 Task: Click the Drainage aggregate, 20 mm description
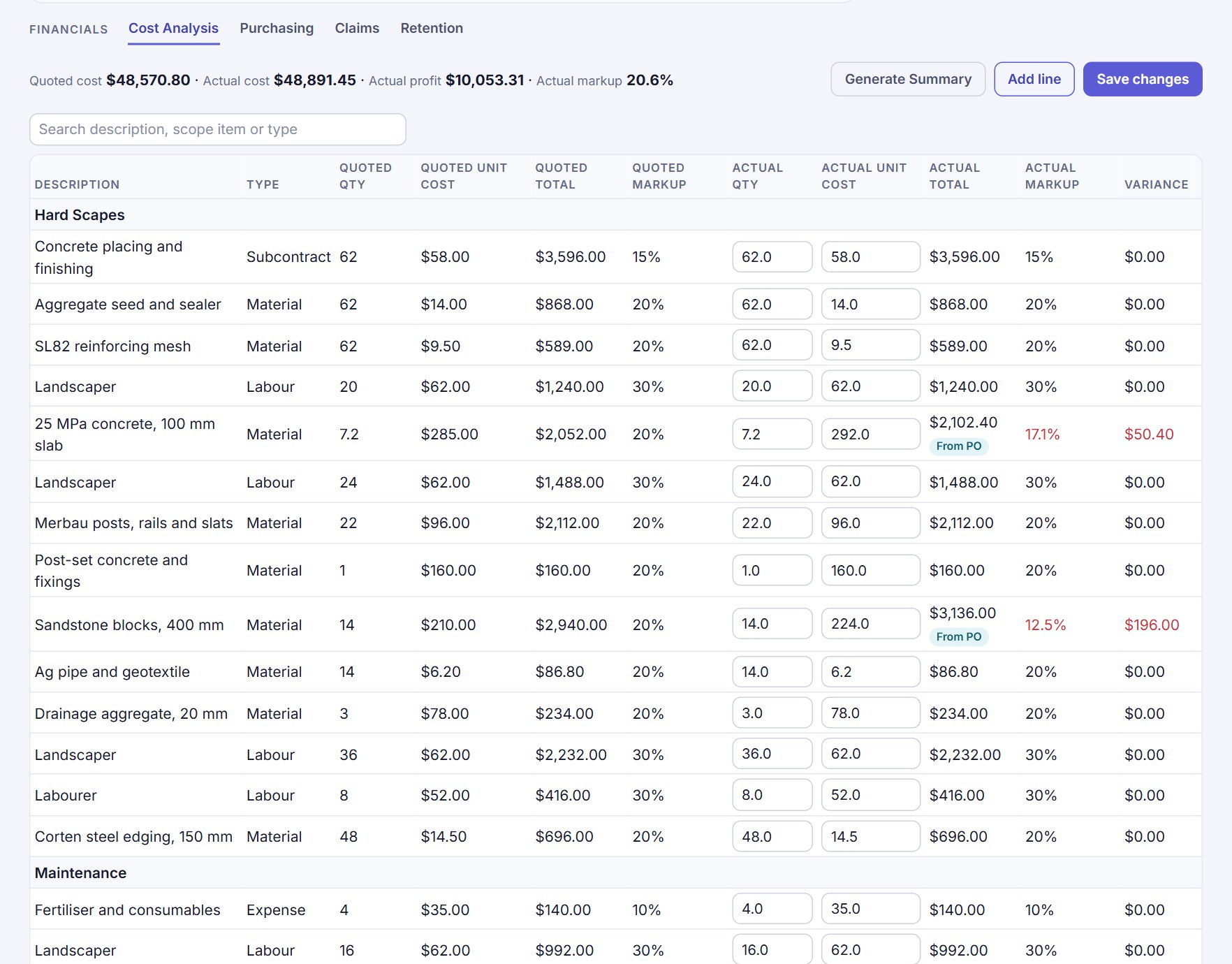pos(131,714)
